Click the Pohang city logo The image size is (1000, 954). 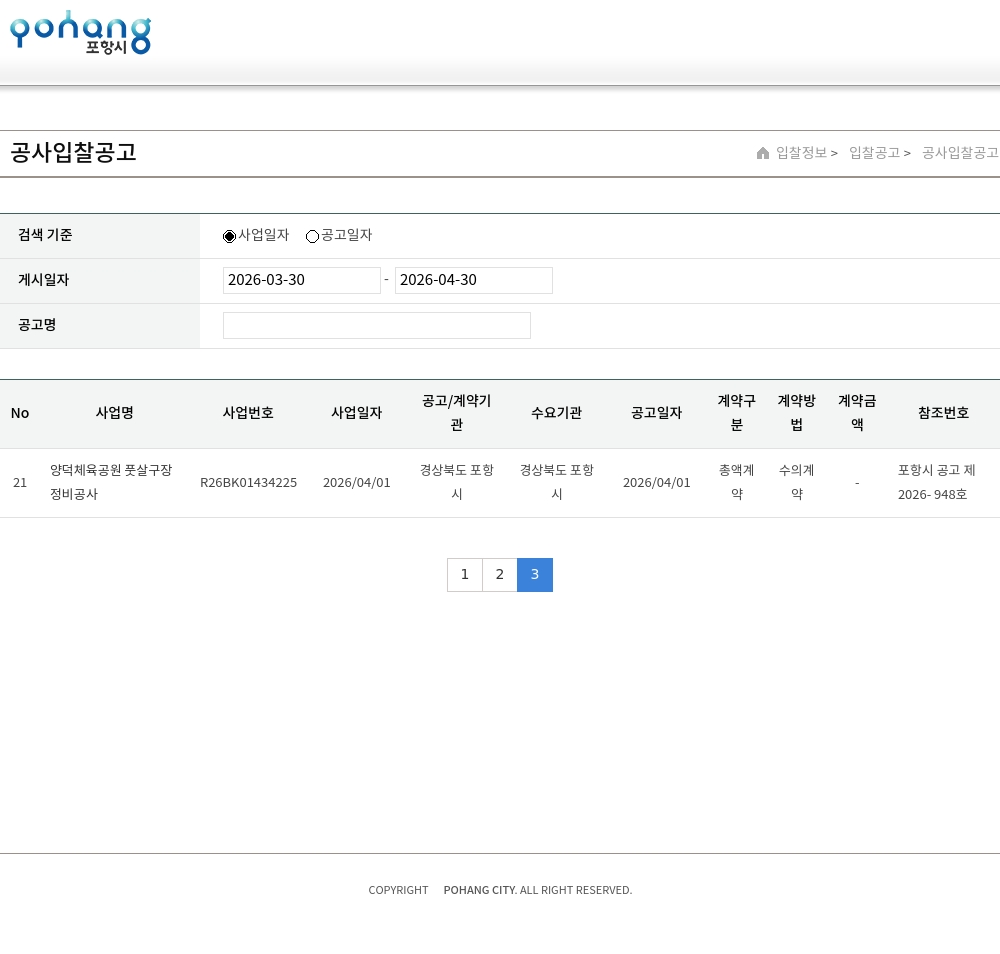pyautogui.click(x=80, y=33)
